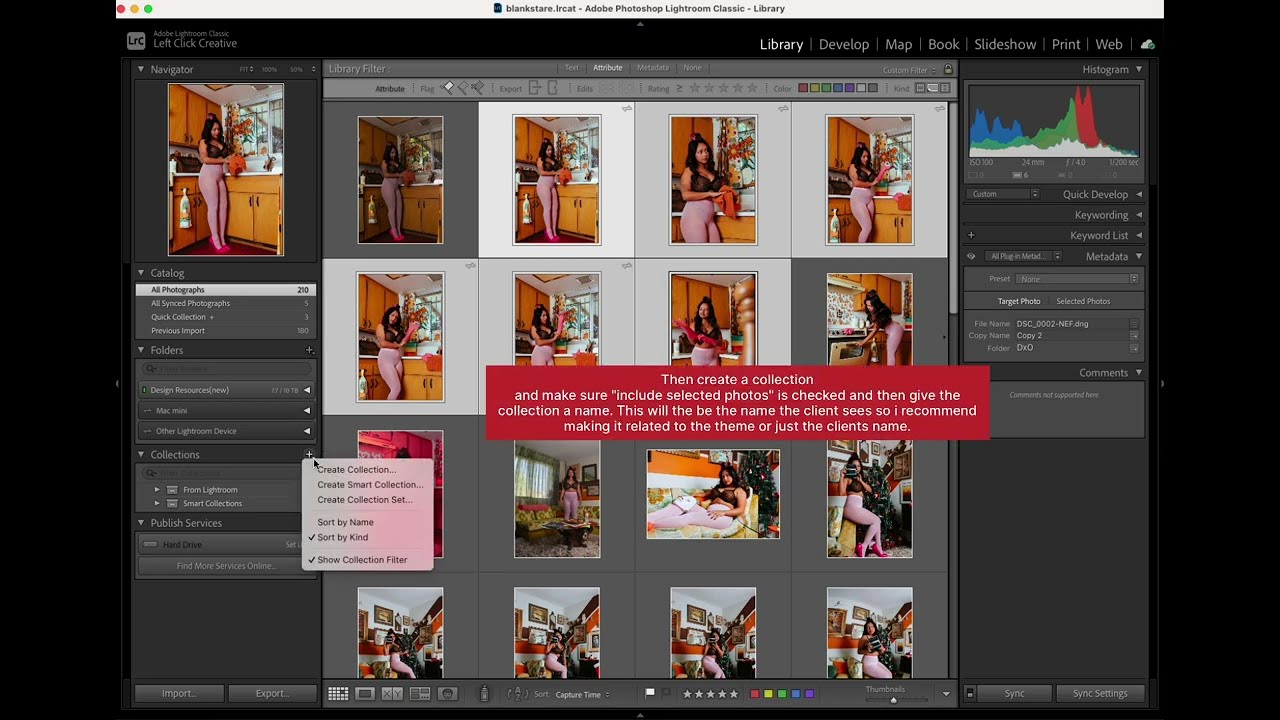Filter by picked flag in the Attribute bar
This screenshot has width=1280, height=720.
(x=448, y=88)
